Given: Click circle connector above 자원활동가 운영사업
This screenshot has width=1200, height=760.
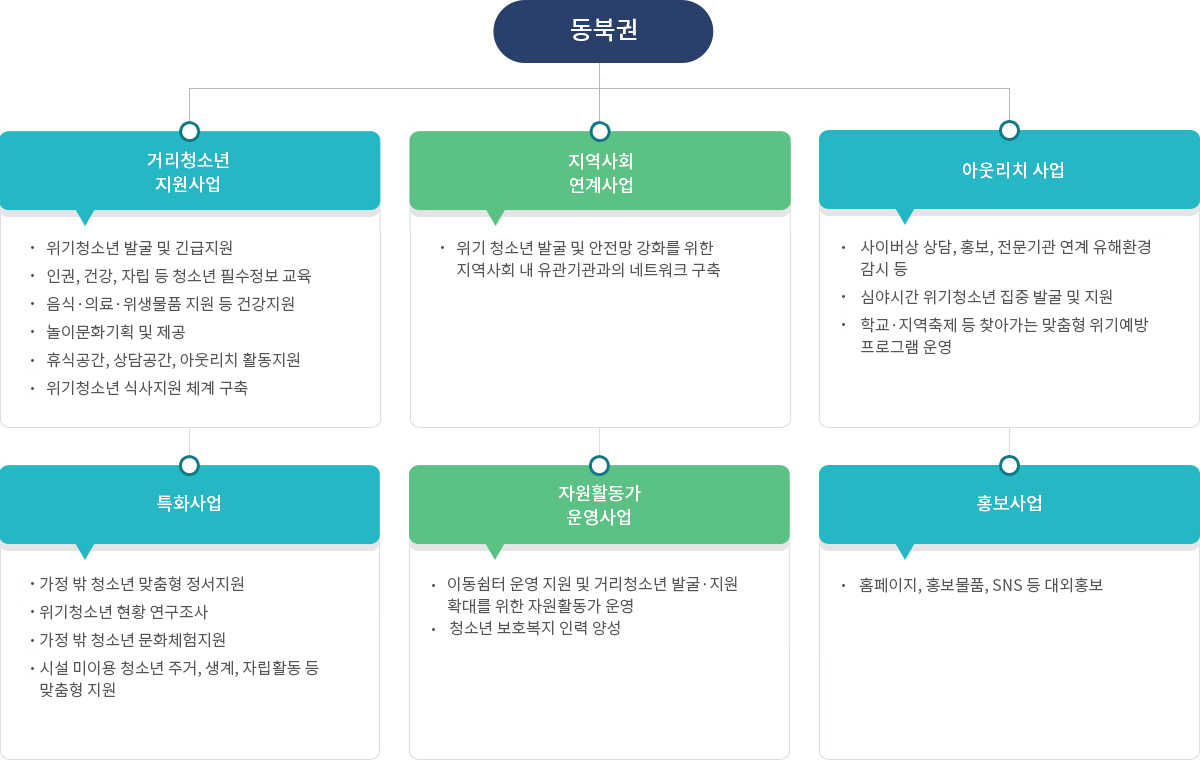Looking at the screenshot, I should click(x=599, y=465).
